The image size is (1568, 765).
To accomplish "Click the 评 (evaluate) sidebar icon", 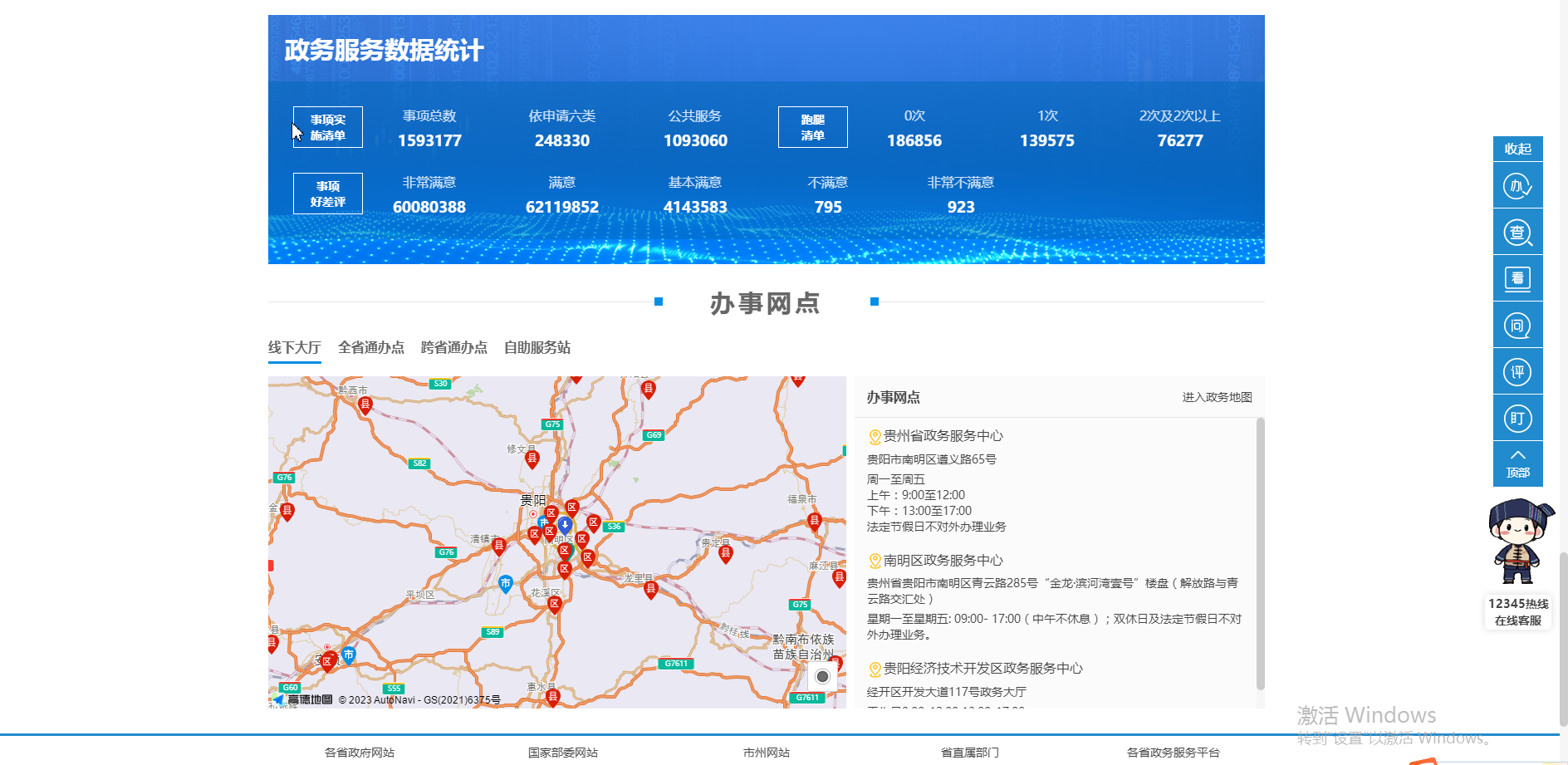I will 1517,371.
